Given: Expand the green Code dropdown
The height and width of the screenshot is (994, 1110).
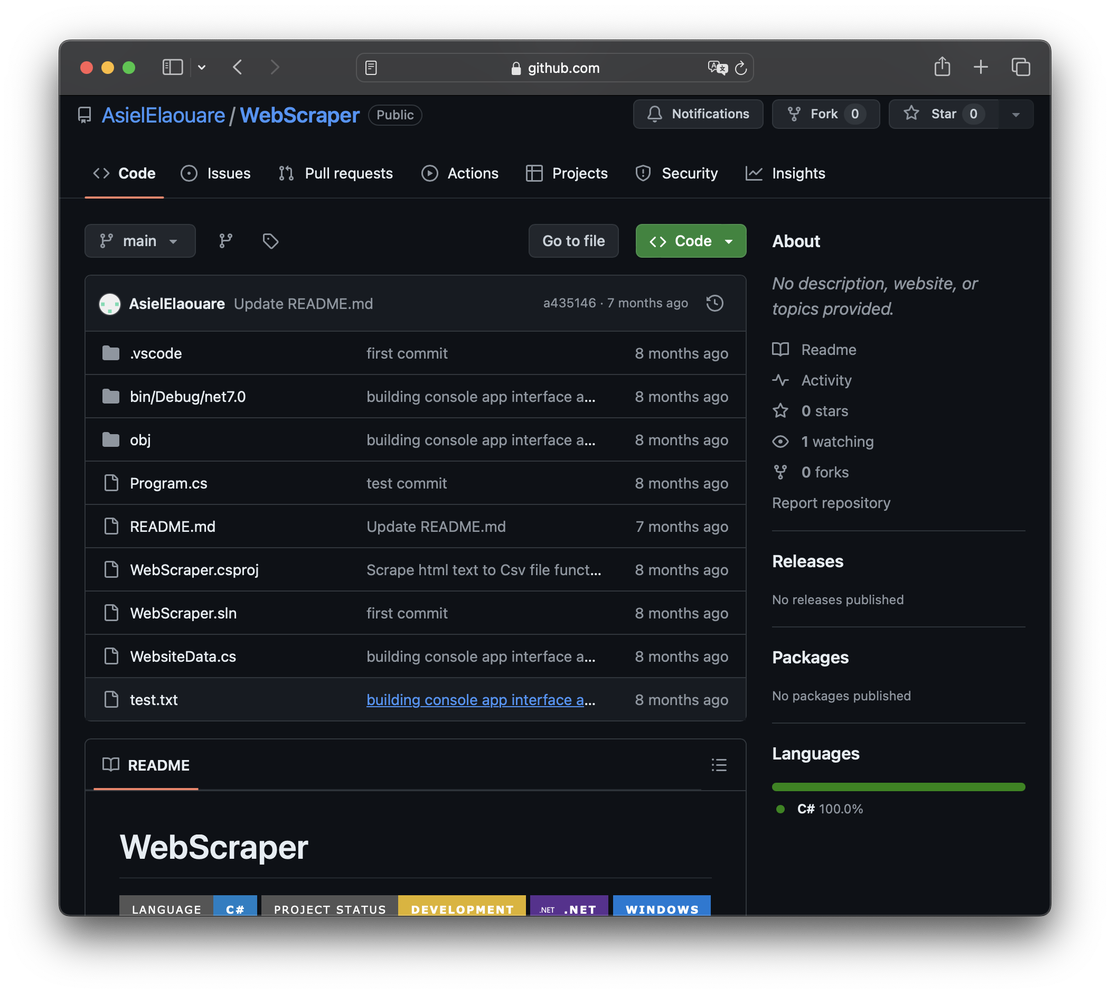Looking at the screenshot, I should [690, 240].
